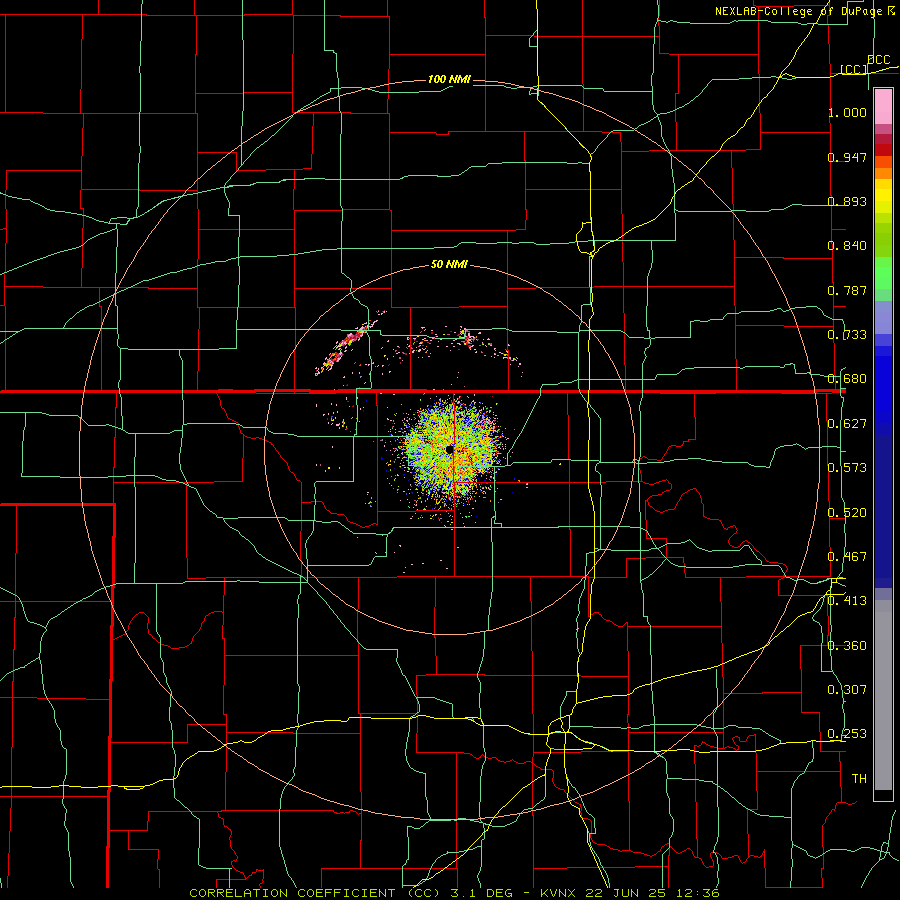Select the 0.413 scale value
This screenshot has height=900, width=900.
click(x=847, y=601)
